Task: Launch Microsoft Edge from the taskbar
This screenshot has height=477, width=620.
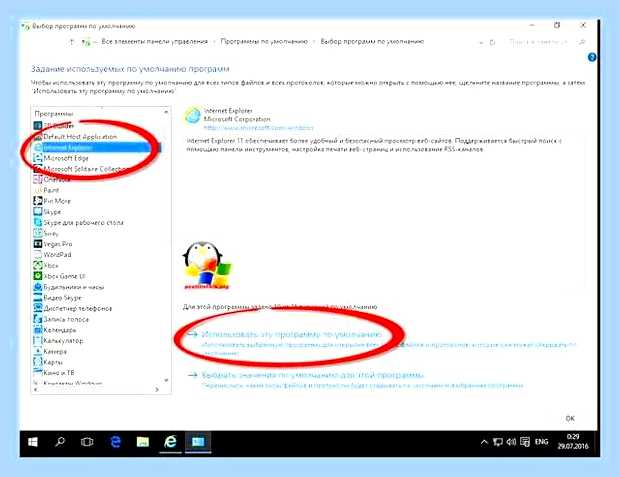Action: 115,442
